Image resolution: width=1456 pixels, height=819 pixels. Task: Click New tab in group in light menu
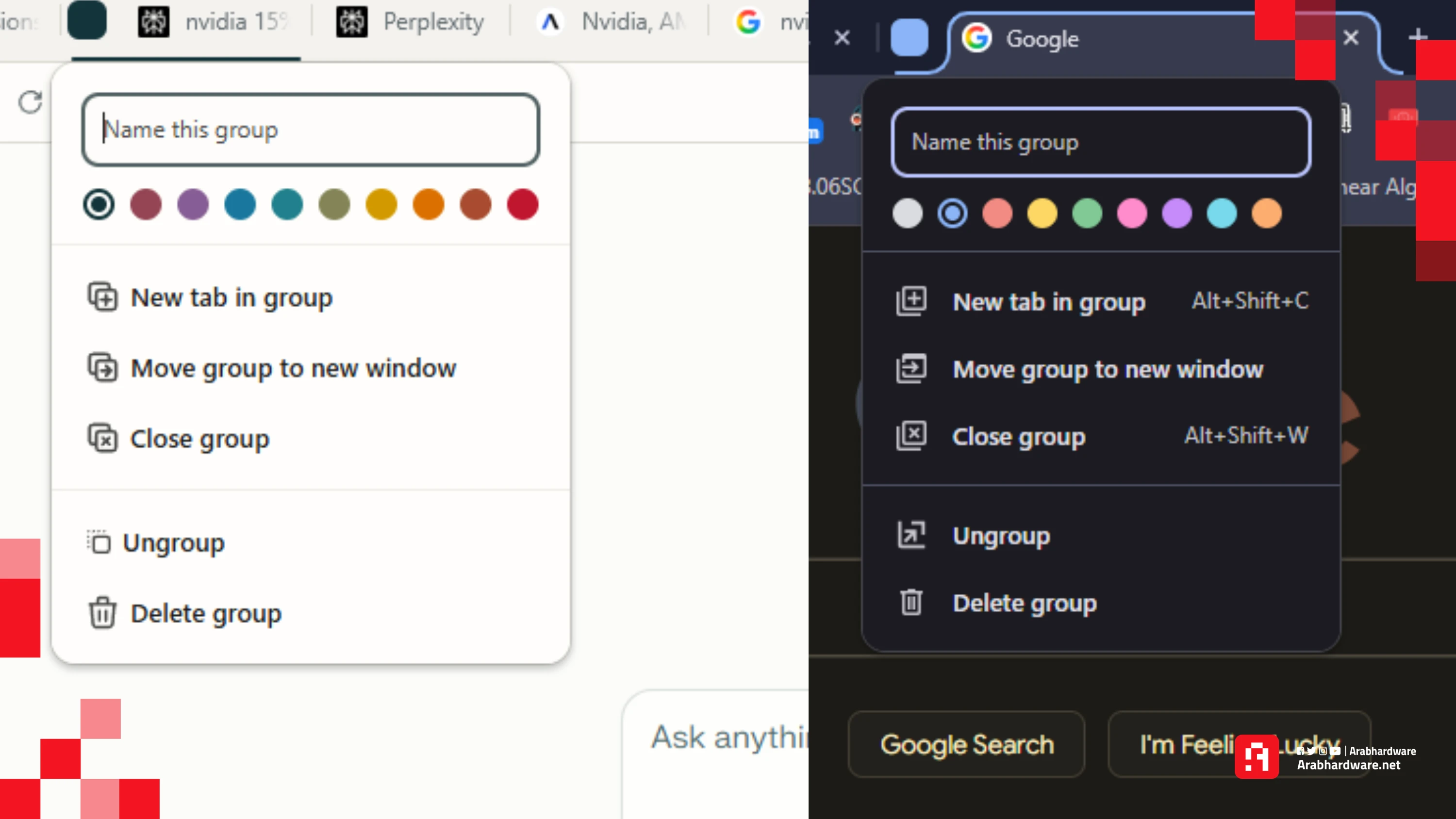(311, 298)
